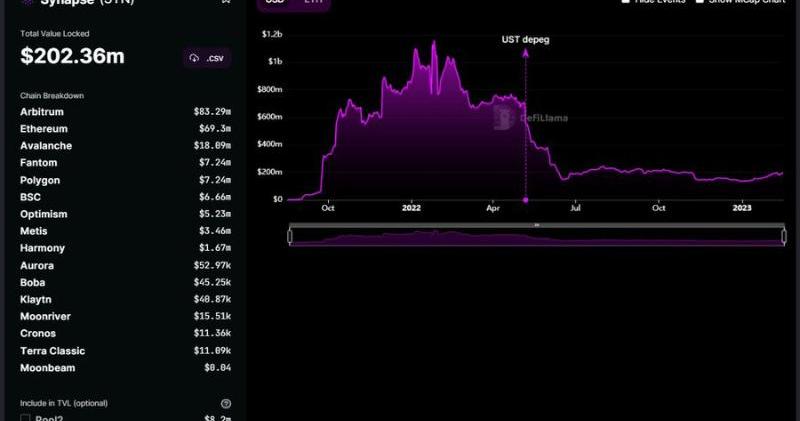
Task: Click the UST depeg event marker label
Action: [525, 40]
